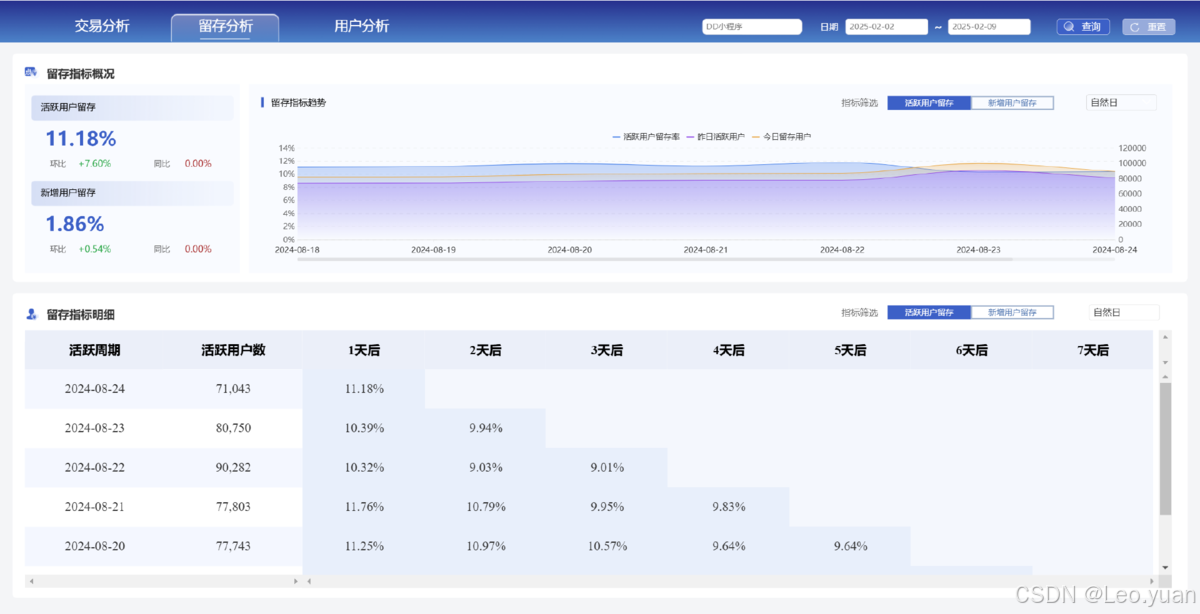Click the 留存指标明细 section icon

(31, 314)
